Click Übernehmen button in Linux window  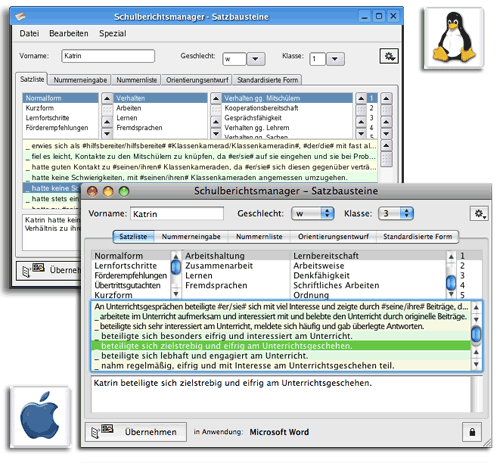49,270
